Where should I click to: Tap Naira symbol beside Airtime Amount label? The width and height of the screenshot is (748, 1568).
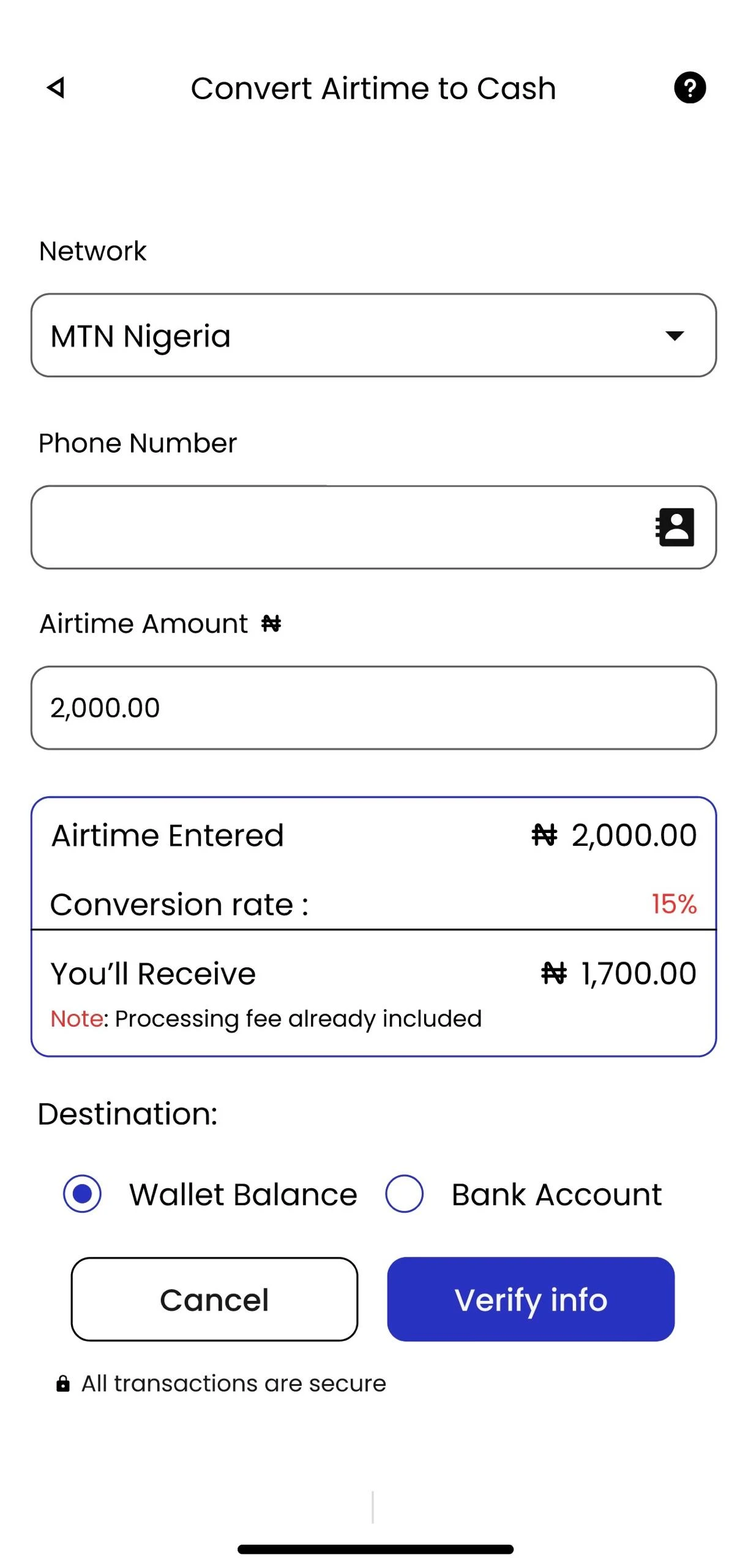(271, 624)
